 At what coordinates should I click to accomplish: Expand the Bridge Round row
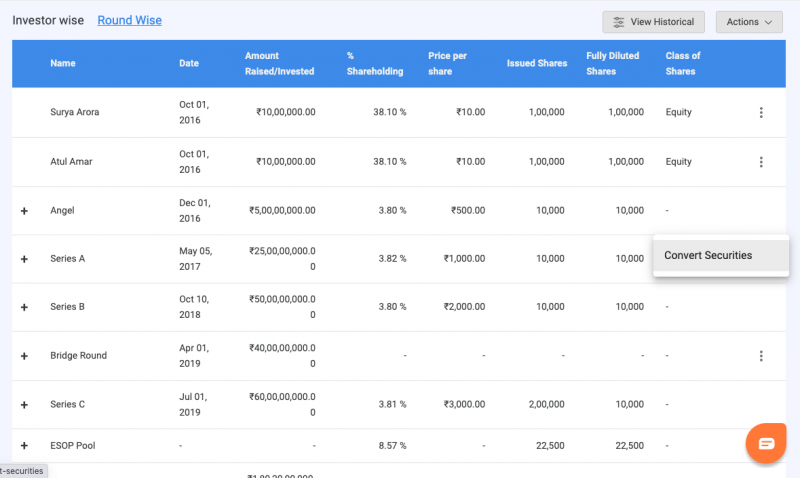click(x=24, y=356)
